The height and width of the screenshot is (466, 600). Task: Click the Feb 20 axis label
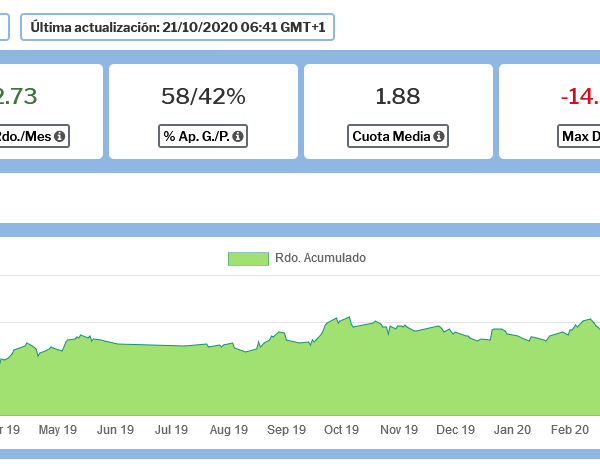click(569, 430)
